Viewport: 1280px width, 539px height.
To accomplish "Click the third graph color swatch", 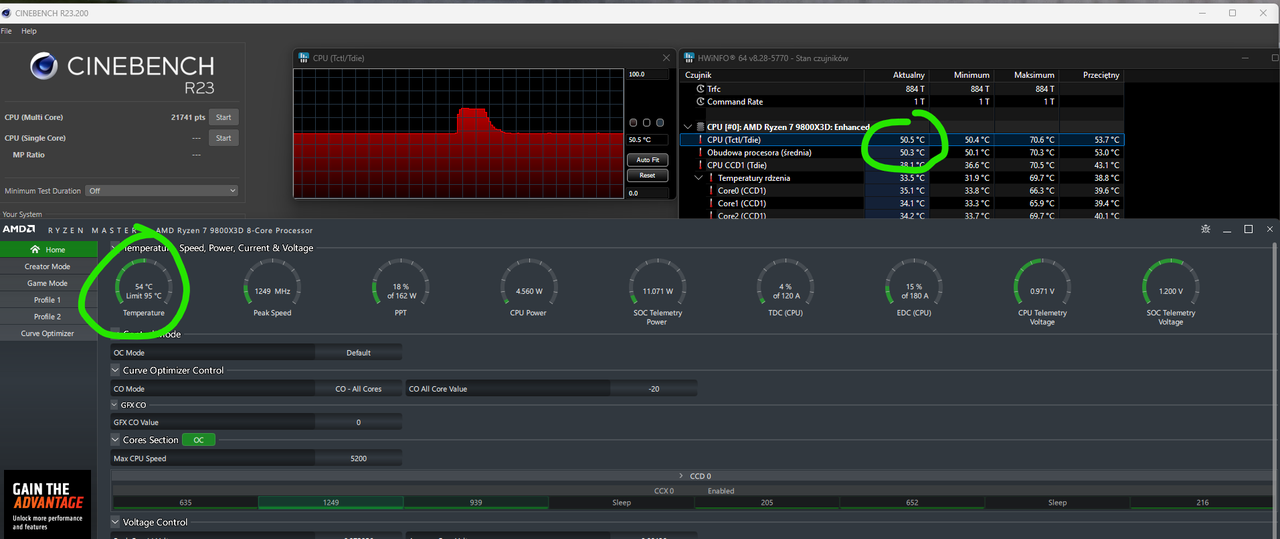I will click(660, 122).
